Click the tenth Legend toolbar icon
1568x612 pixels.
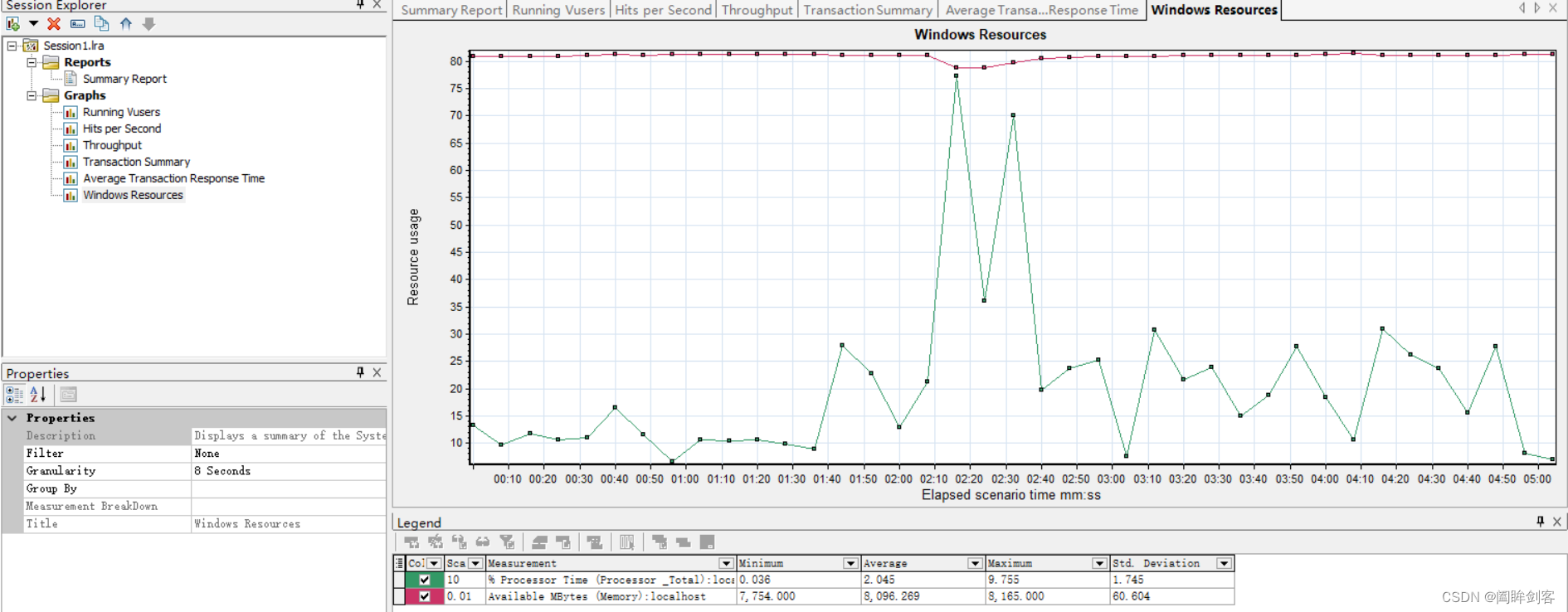click(660, 542)
